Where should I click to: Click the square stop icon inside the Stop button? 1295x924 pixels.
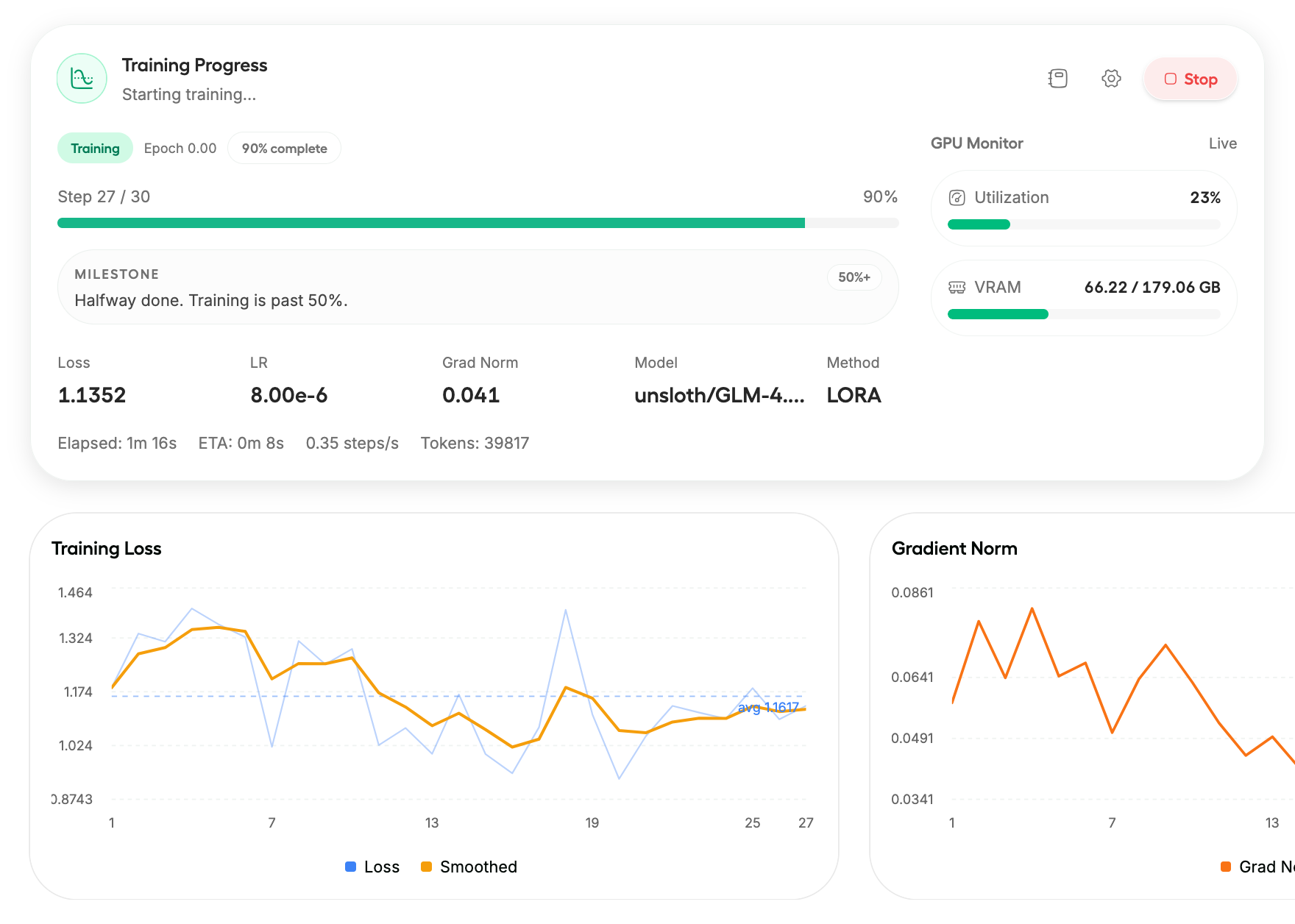tap(1170, 79)
